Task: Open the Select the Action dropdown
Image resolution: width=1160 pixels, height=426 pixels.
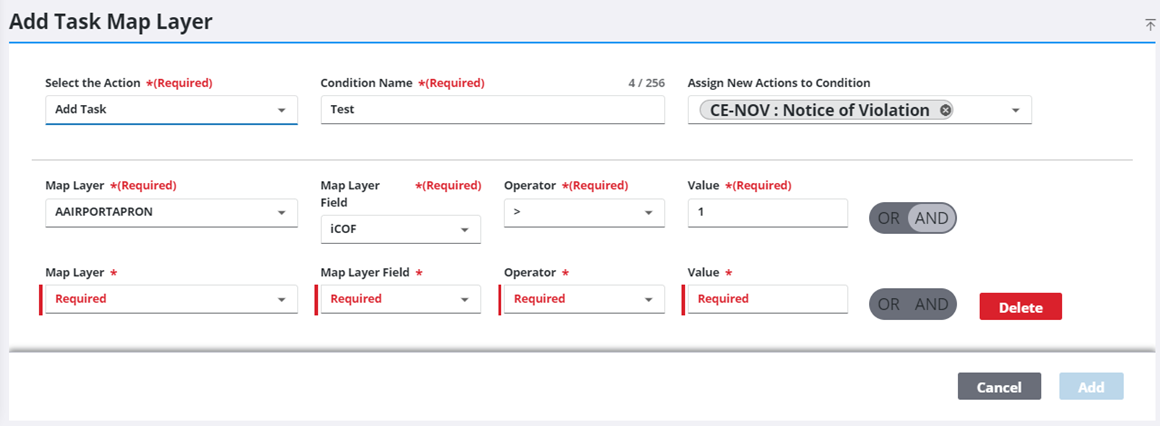Action: pos(171,109)
